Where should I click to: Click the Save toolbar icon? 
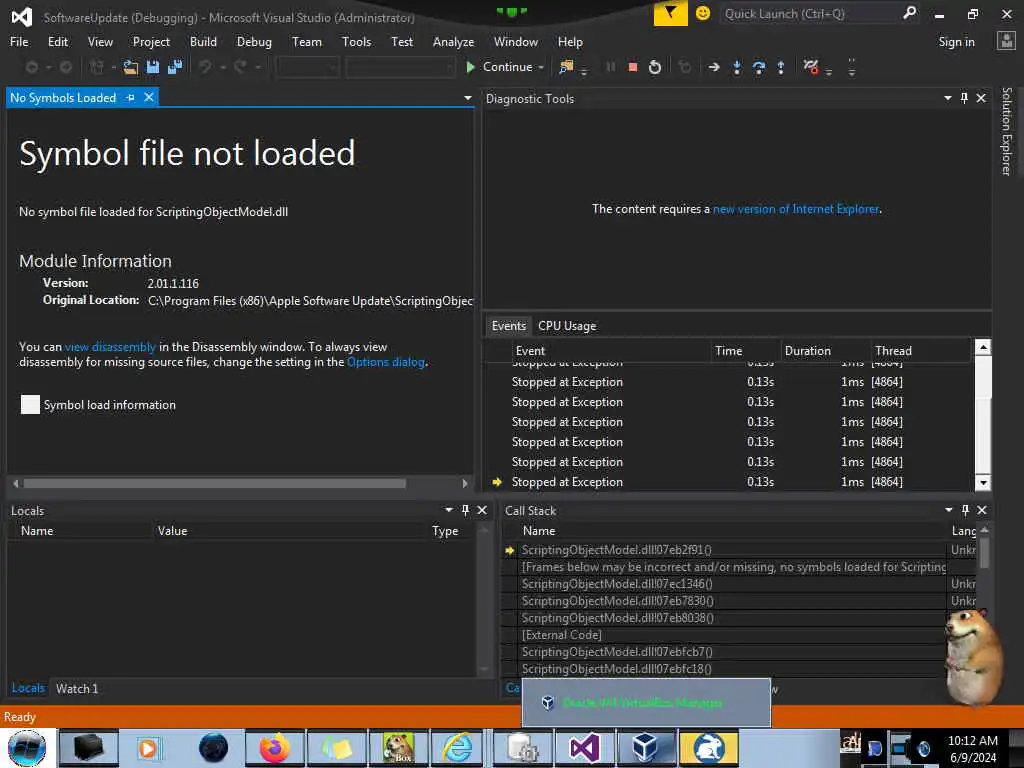[153, 67]
